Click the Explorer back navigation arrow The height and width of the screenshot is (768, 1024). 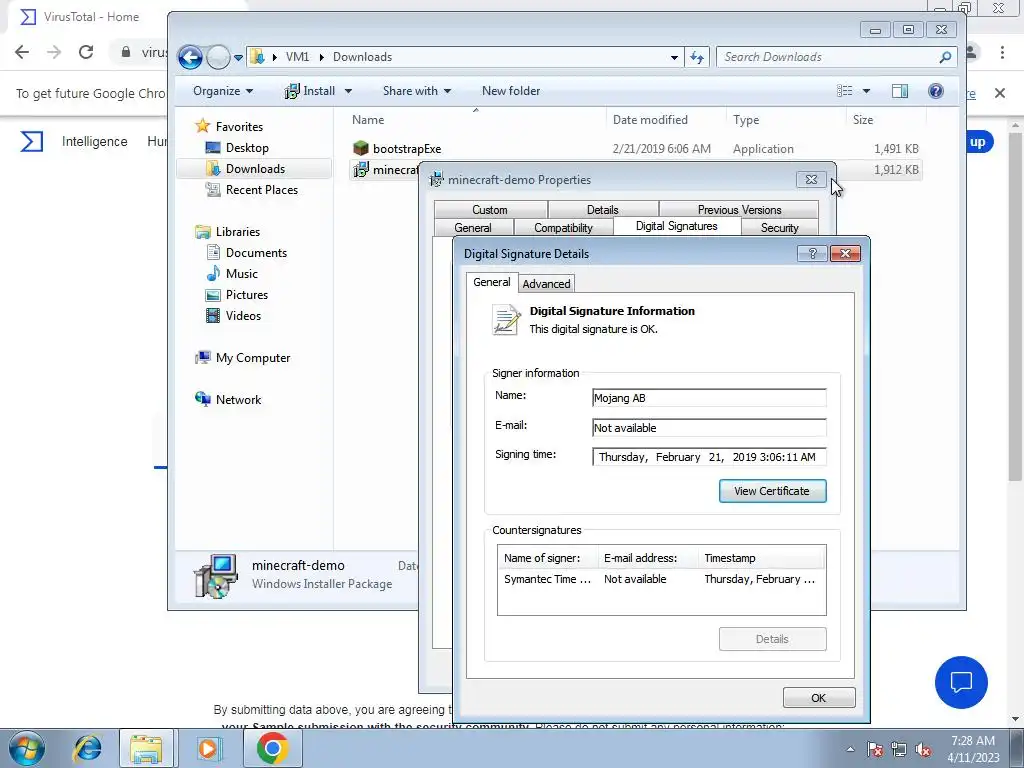click(x=190, y=57)
